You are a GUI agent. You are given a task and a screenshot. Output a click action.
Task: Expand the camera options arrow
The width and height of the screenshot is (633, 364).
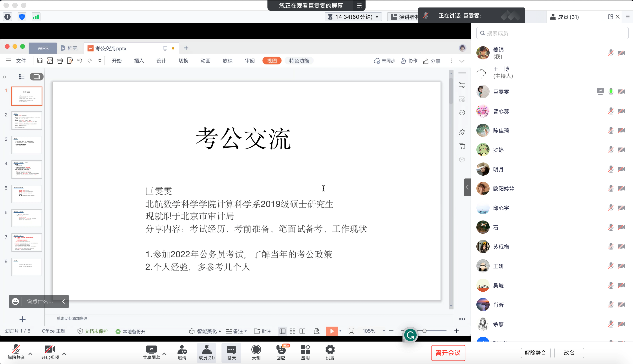64,354
